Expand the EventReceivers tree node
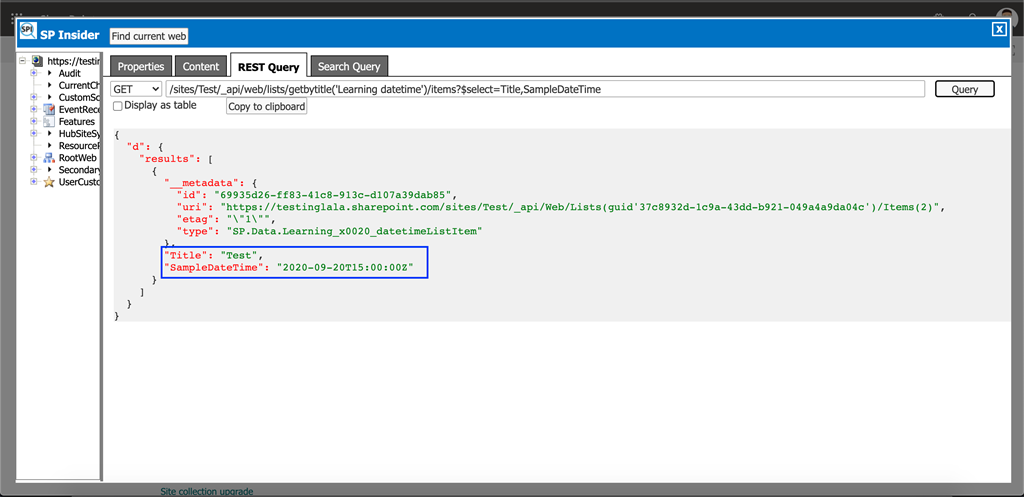1024x497 pixels. point(33,109)
